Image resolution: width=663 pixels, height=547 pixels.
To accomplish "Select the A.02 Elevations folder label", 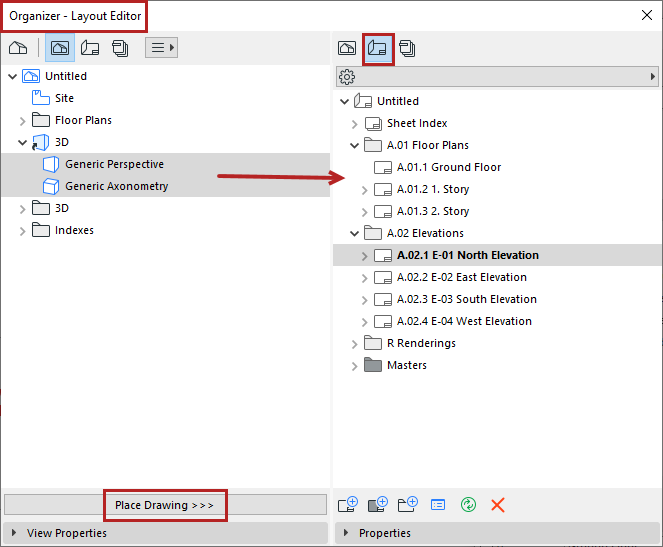I will click(425, 233).
